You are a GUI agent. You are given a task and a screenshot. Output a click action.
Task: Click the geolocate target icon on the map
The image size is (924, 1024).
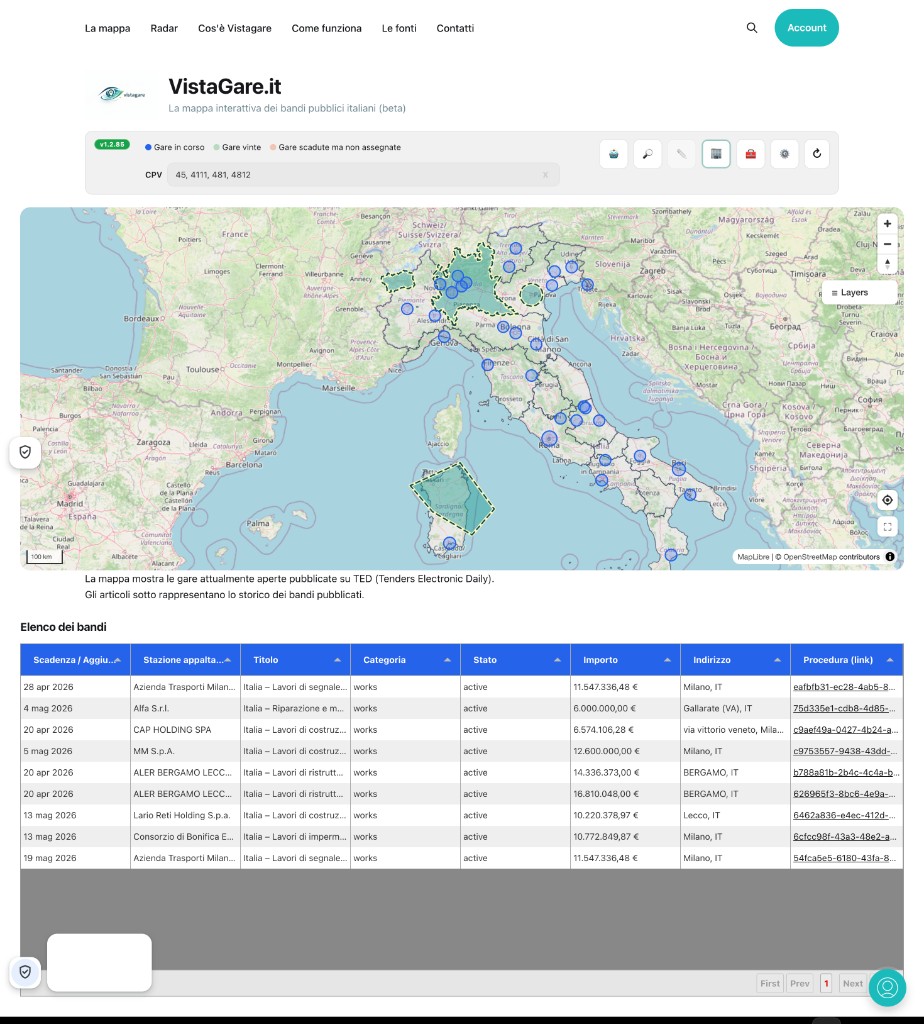887,500
